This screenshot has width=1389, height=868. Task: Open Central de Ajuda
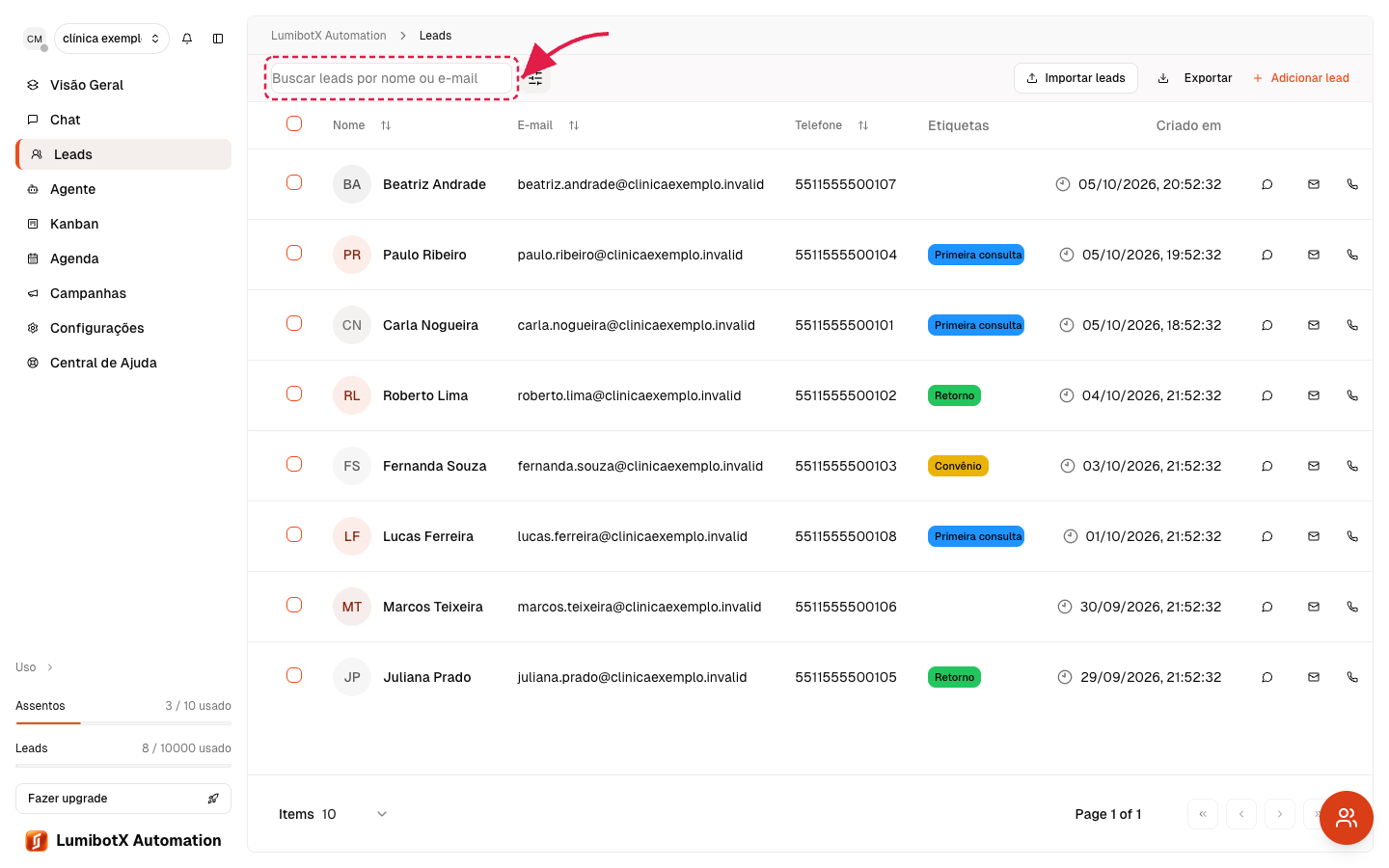[123, 363]
